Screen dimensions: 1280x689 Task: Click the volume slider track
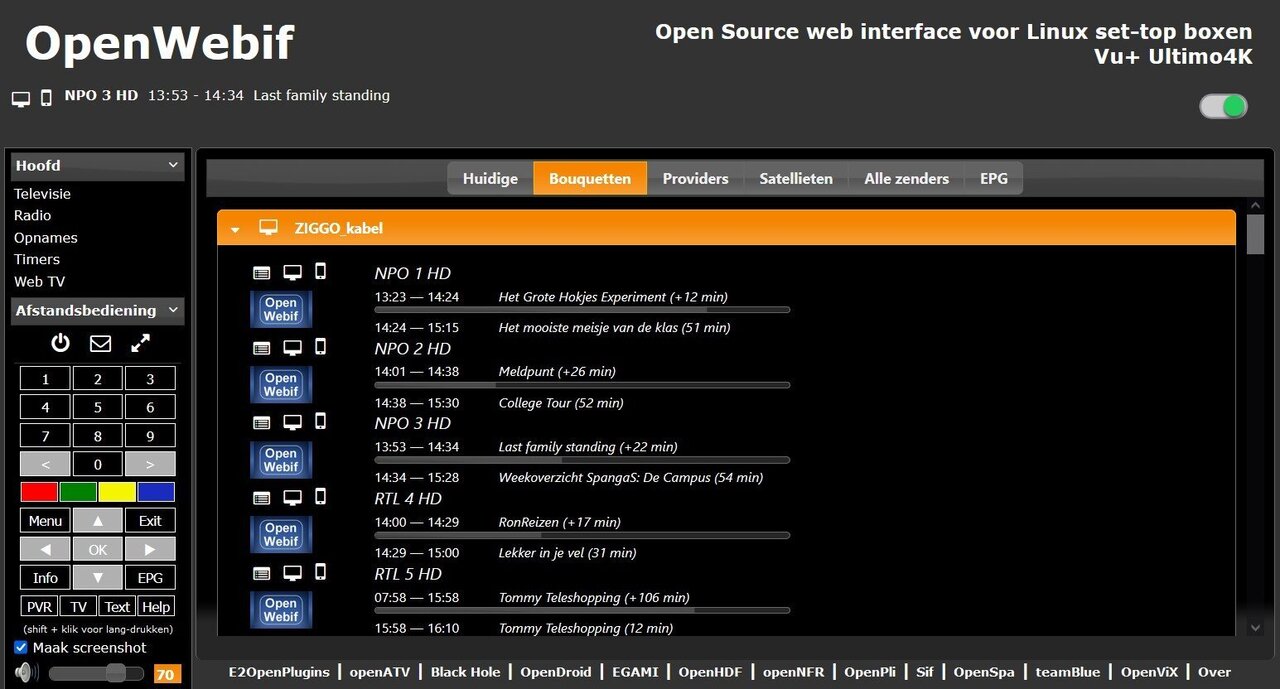point(97,673)
